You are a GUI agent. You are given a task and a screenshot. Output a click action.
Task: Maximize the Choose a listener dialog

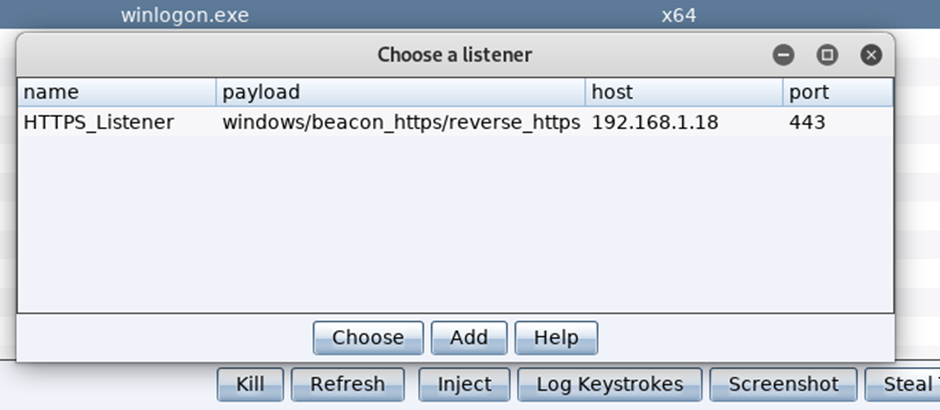point(827,55)
